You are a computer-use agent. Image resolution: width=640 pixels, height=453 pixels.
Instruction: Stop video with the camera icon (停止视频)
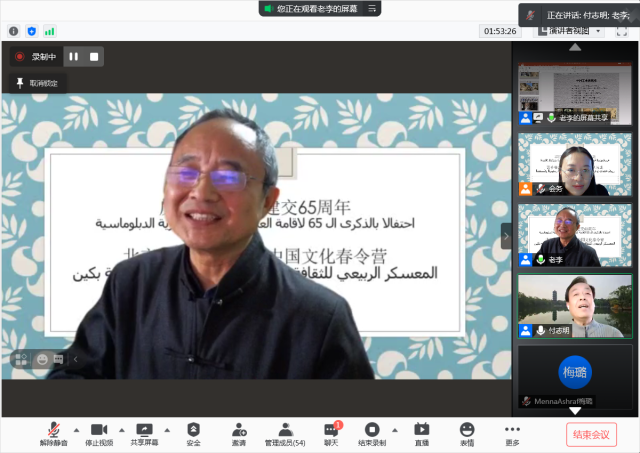point(99,429)
